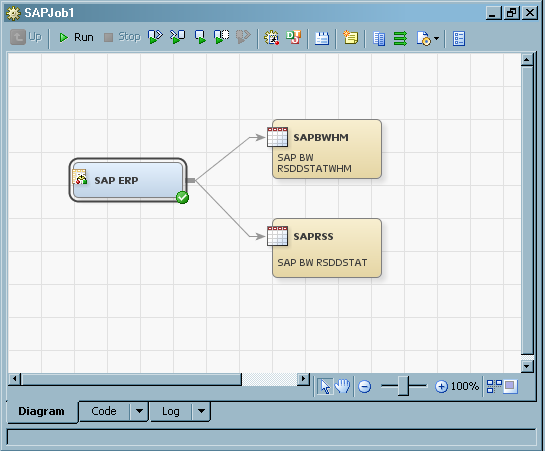Select the SAP ERP transformation node
Screen dimensions: 545x453
pos(128,180)
